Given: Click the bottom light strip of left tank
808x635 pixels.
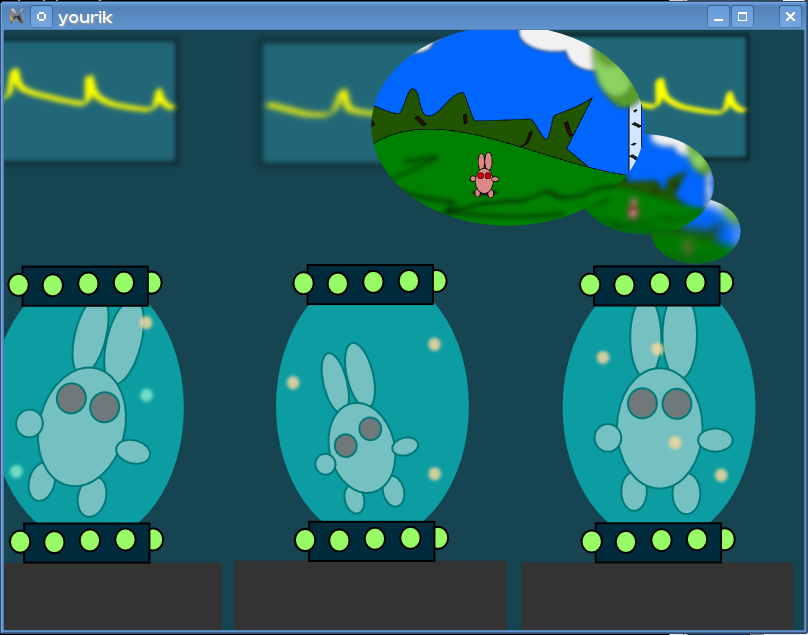Looking at the screenshot, I should [87, 541].
